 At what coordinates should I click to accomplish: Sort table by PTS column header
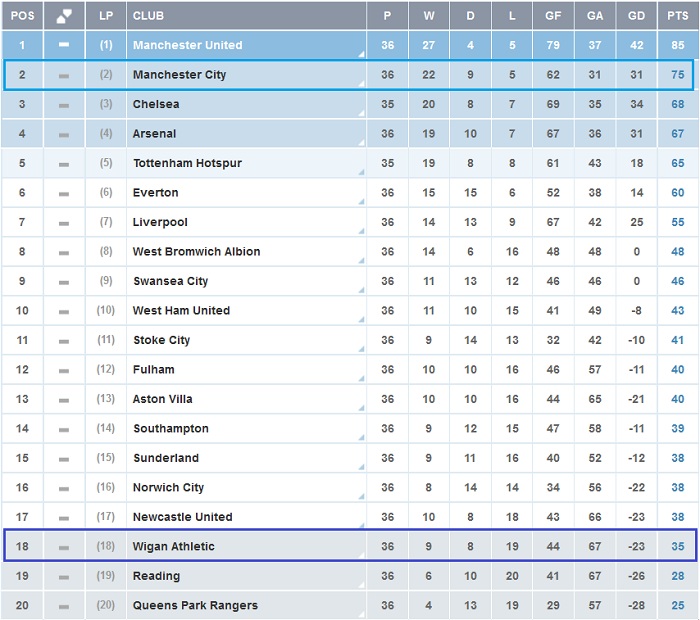click(x=677, y=16)
